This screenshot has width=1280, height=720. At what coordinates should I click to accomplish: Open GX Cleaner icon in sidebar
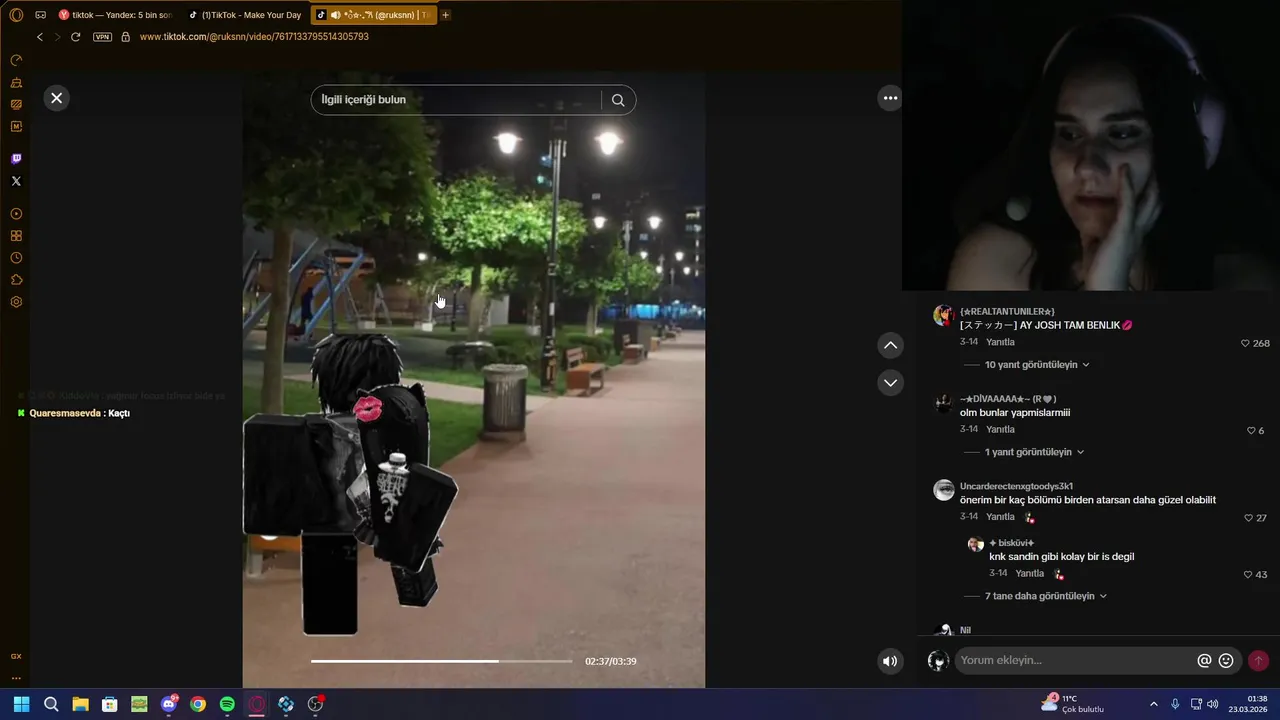pos(16,82)
